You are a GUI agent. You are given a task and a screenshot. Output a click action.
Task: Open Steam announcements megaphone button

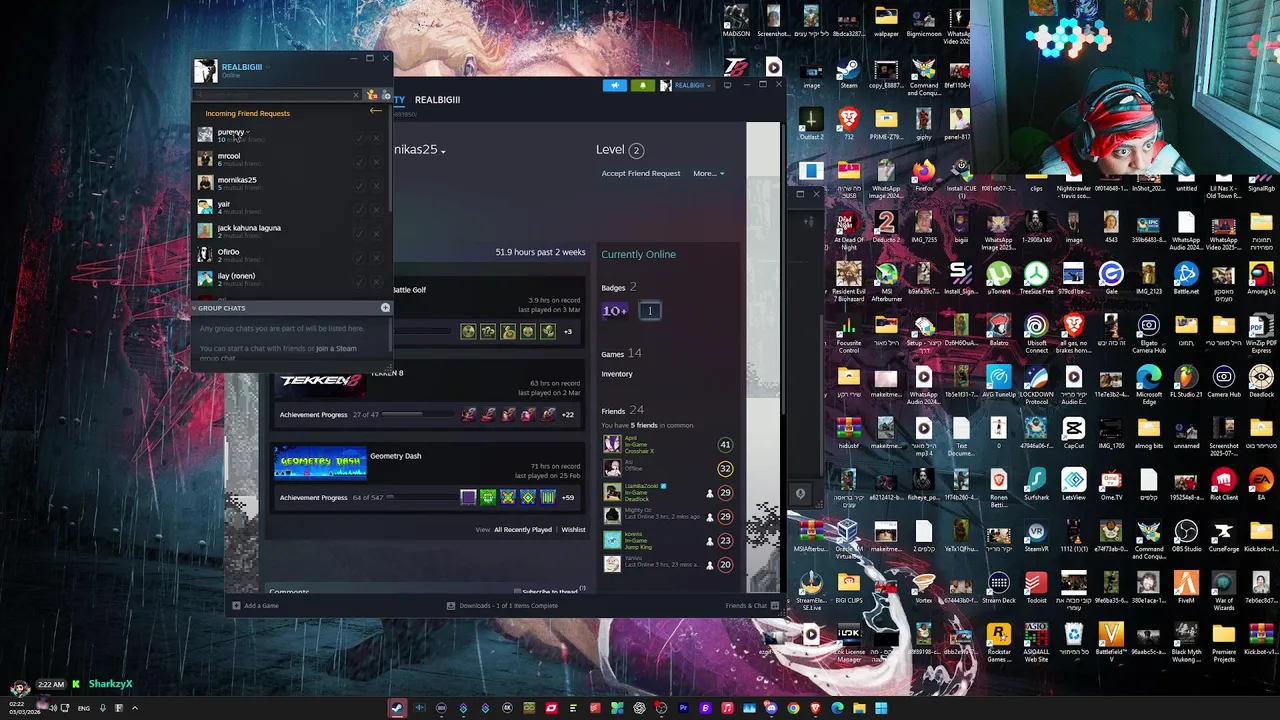click(x=614, y=86)
